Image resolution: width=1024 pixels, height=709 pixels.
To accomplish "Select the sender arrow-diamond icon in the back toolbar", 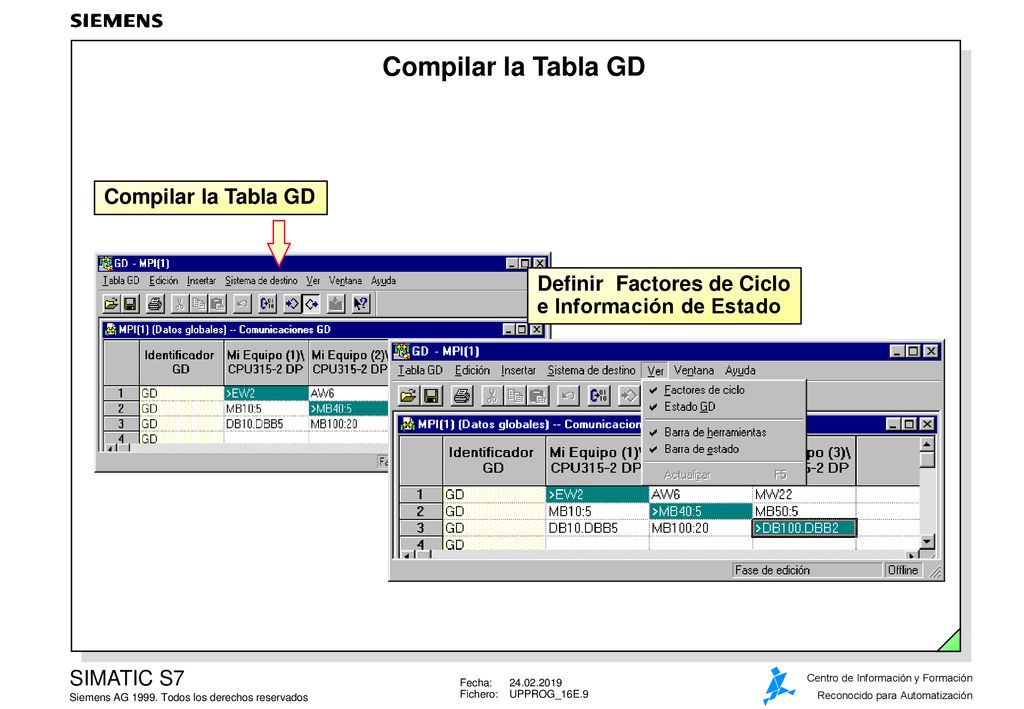I will pyautogui.click(x=292, y=304).
